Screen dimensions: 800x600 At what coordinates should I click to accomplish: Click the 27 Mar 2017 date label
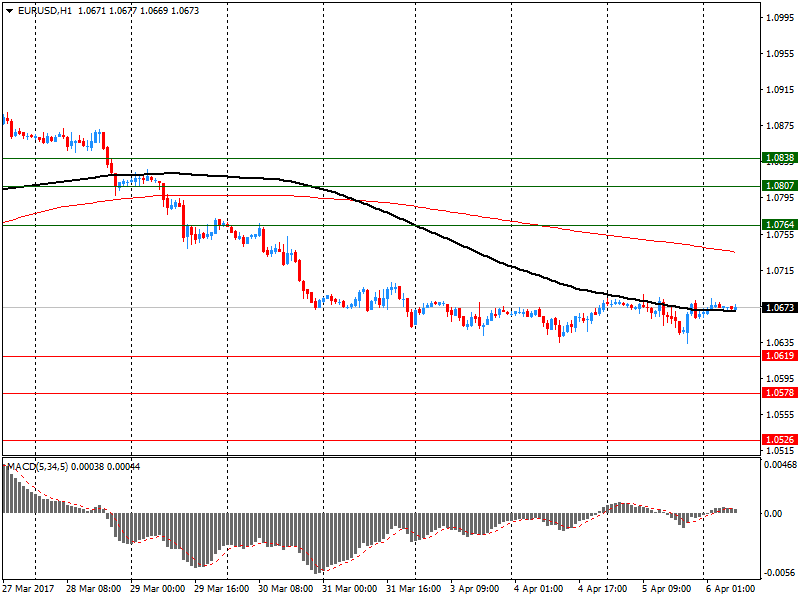(x=28, y=589)
